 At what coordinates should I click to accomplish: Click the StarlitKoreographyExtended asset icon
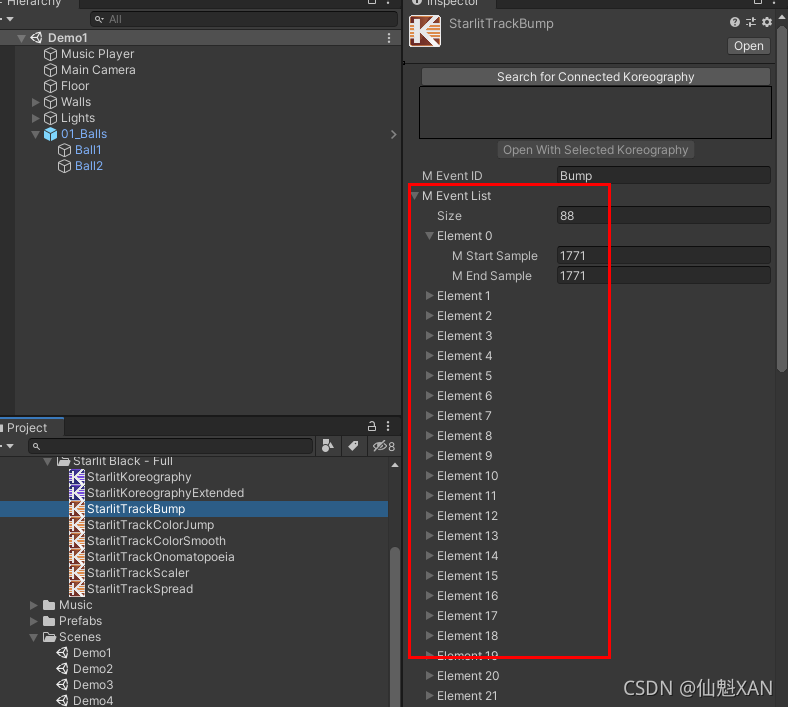[77, 493]
